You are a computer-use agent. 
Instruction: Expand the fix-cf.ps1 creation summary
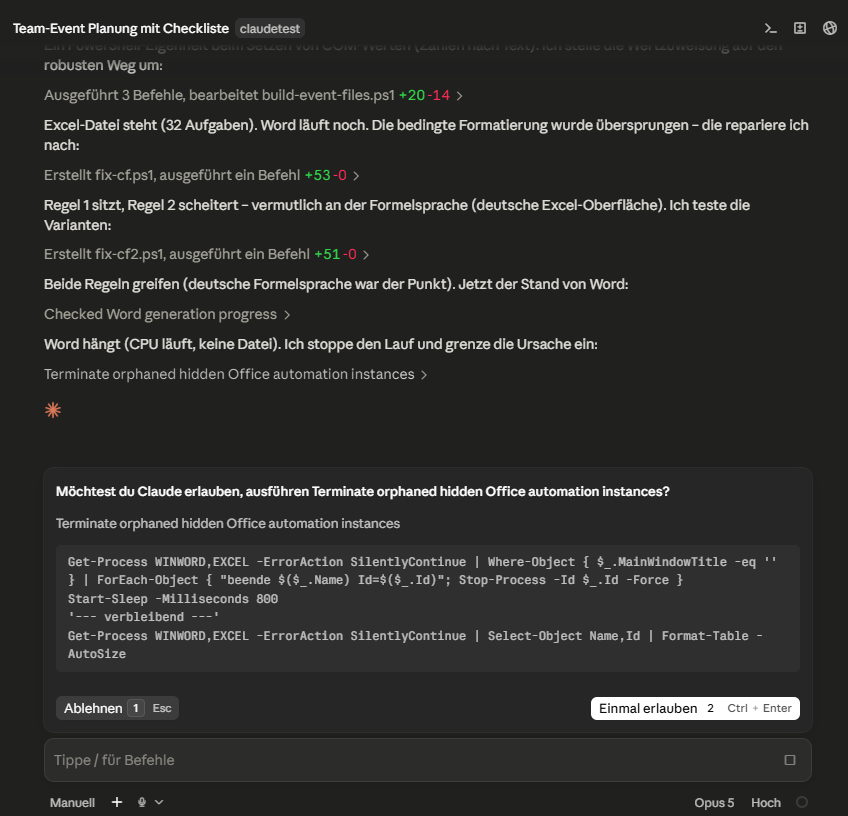[x=201, y=175]
